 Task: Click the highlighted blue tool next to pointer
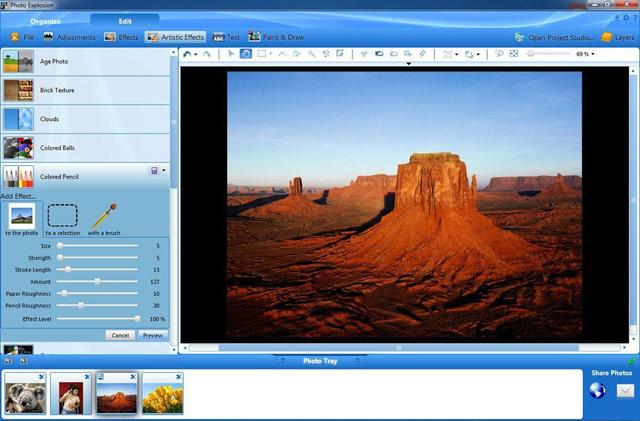tap(246, 53)
